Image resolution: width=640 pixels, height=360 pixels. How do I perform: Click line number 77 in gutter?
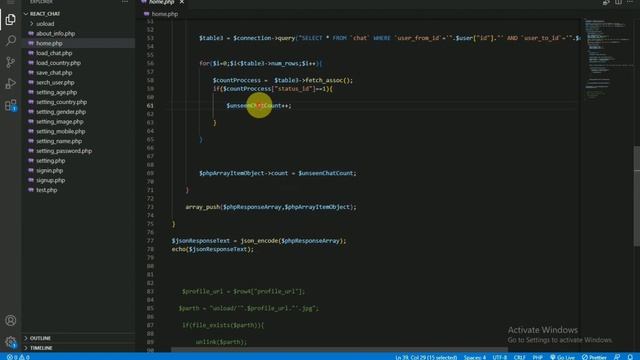(x=150, y=241)
